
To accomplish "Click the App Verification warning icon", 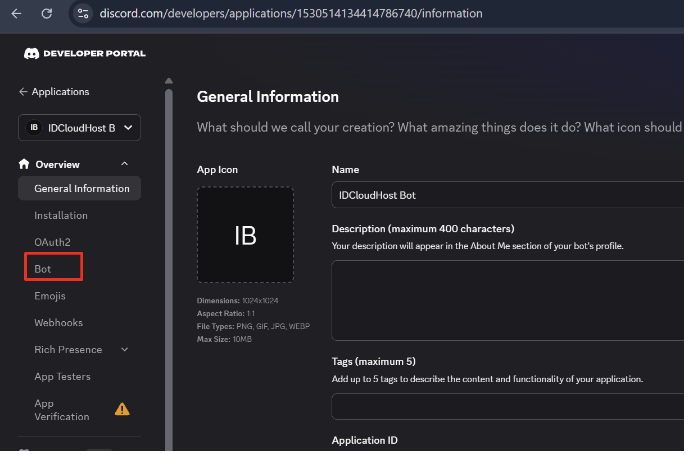I will click(122, 410).
